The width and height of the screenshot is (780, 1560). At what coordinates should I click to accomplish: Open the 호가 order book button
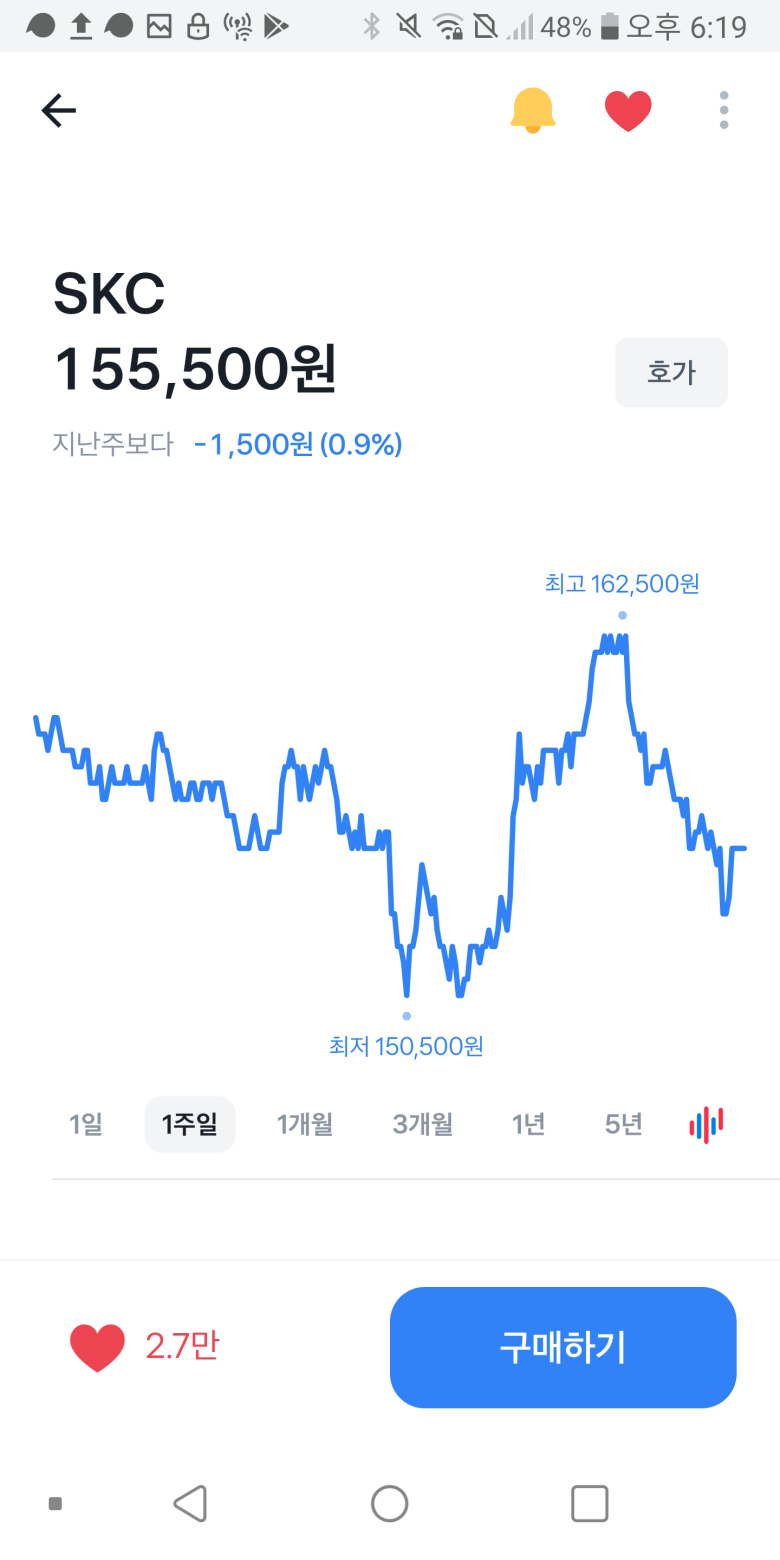pos(671,373)
